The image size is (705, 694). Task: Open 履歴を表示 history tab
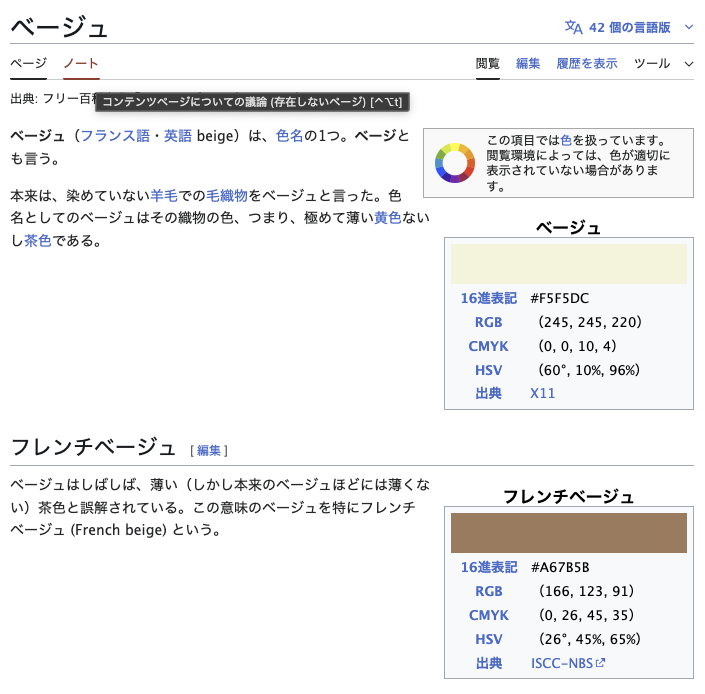pos(587,63)
